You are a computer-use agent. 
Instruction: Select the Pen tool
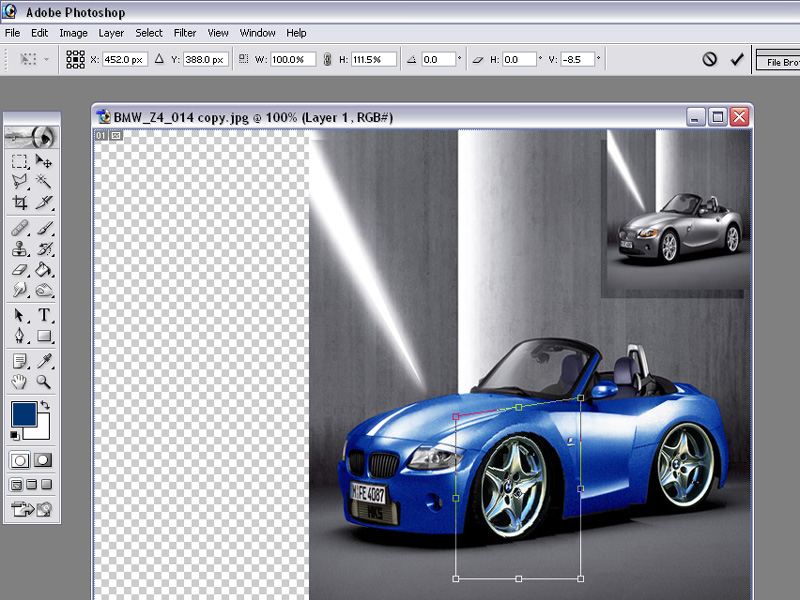pos(19,336)
